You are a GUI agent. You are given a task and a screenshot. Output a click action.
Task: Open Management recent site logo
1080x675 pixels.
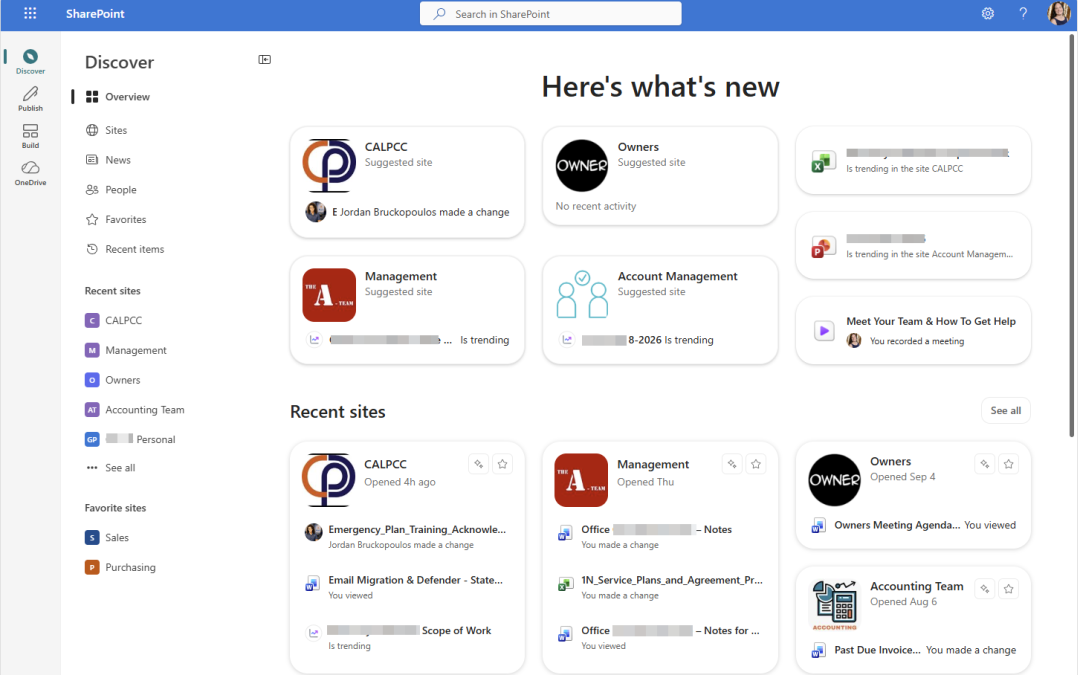(581, 480)
